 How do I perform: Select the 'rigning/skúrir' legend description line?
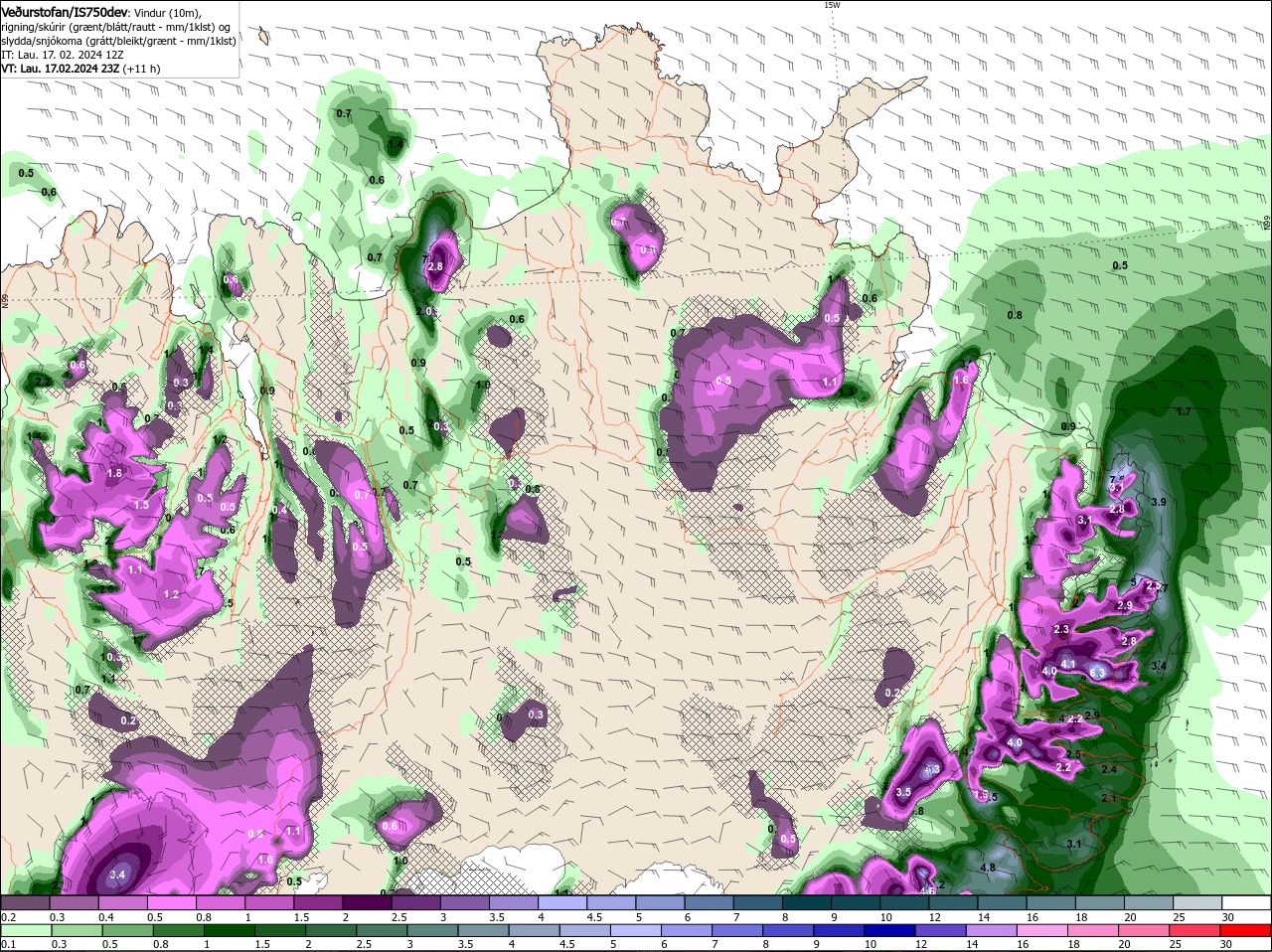116,26
